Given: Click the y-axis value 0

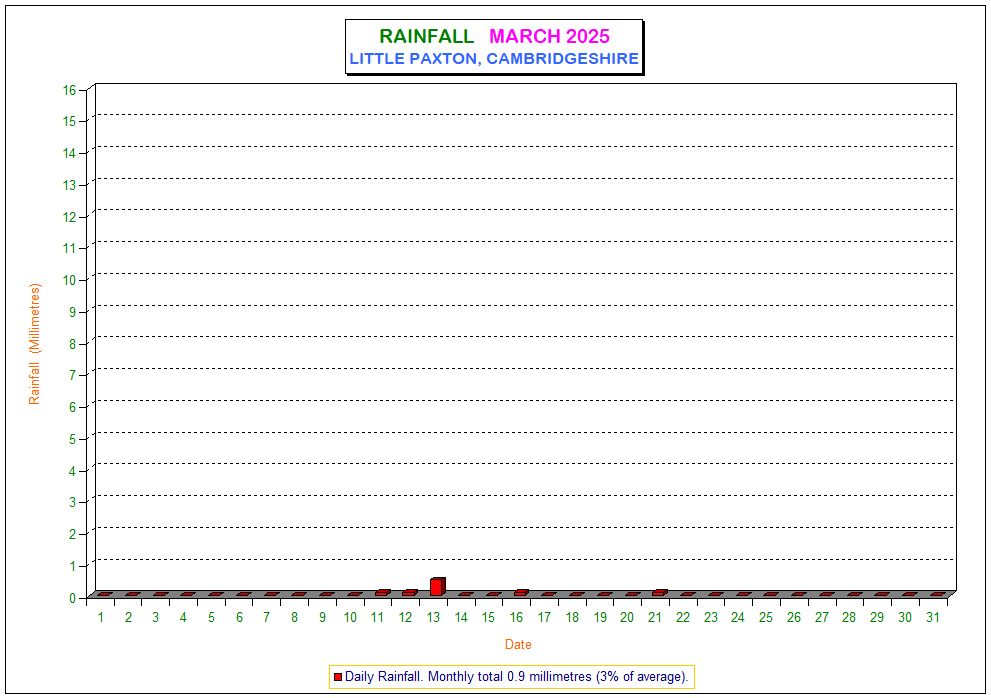Looking at the screenshot, I should 73,598.
